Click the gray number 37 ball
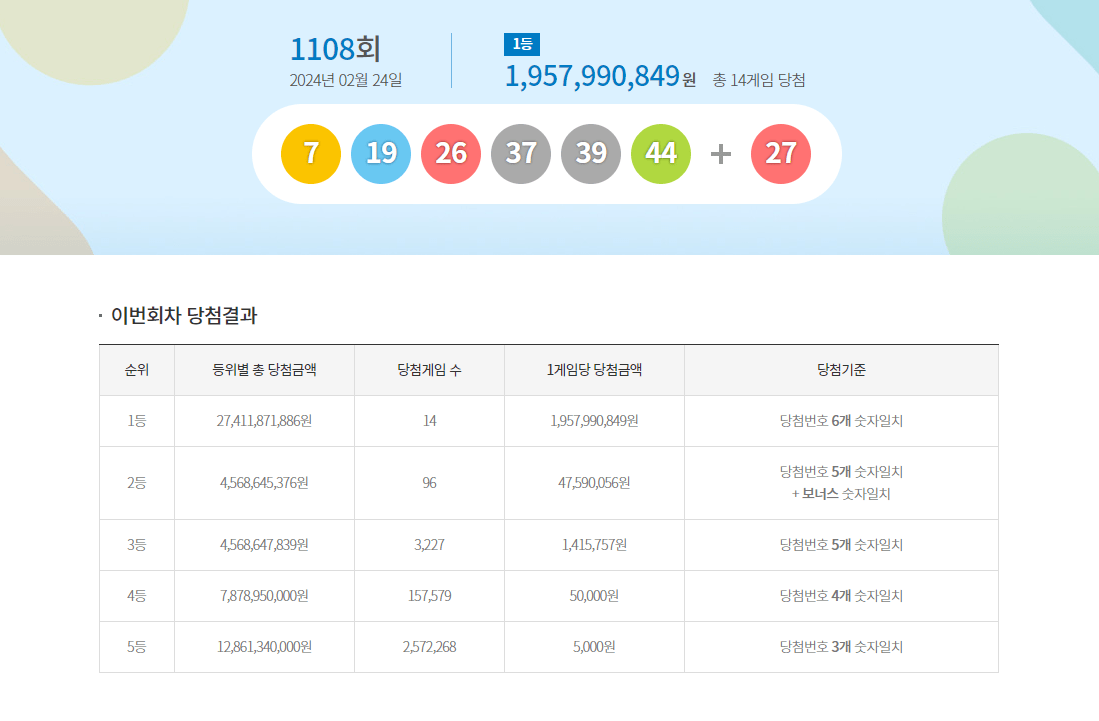 pyautogui.click(x=521, y=154)
